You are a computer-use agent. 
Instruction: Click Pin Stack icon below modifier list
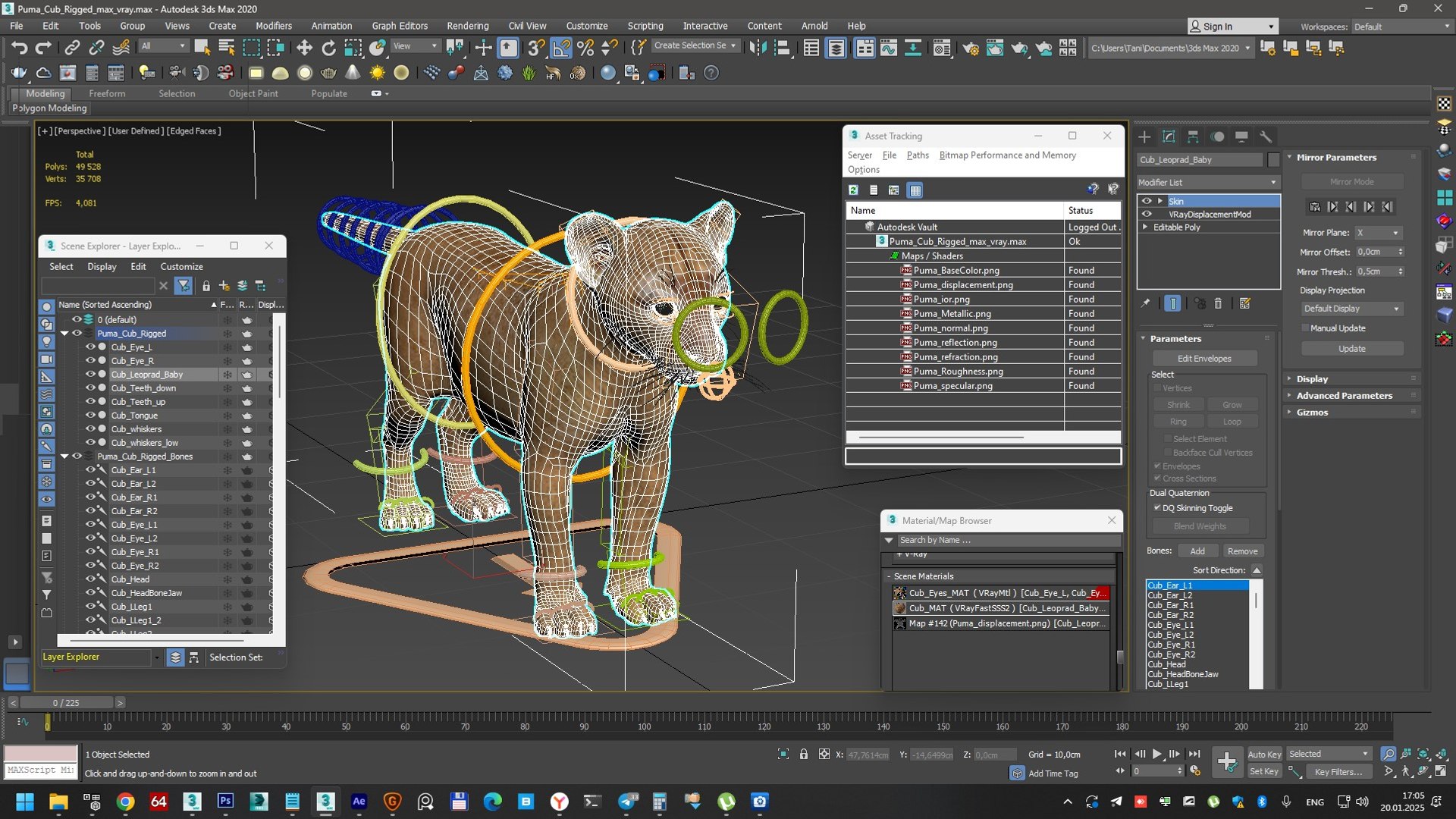click(1145, 303)
